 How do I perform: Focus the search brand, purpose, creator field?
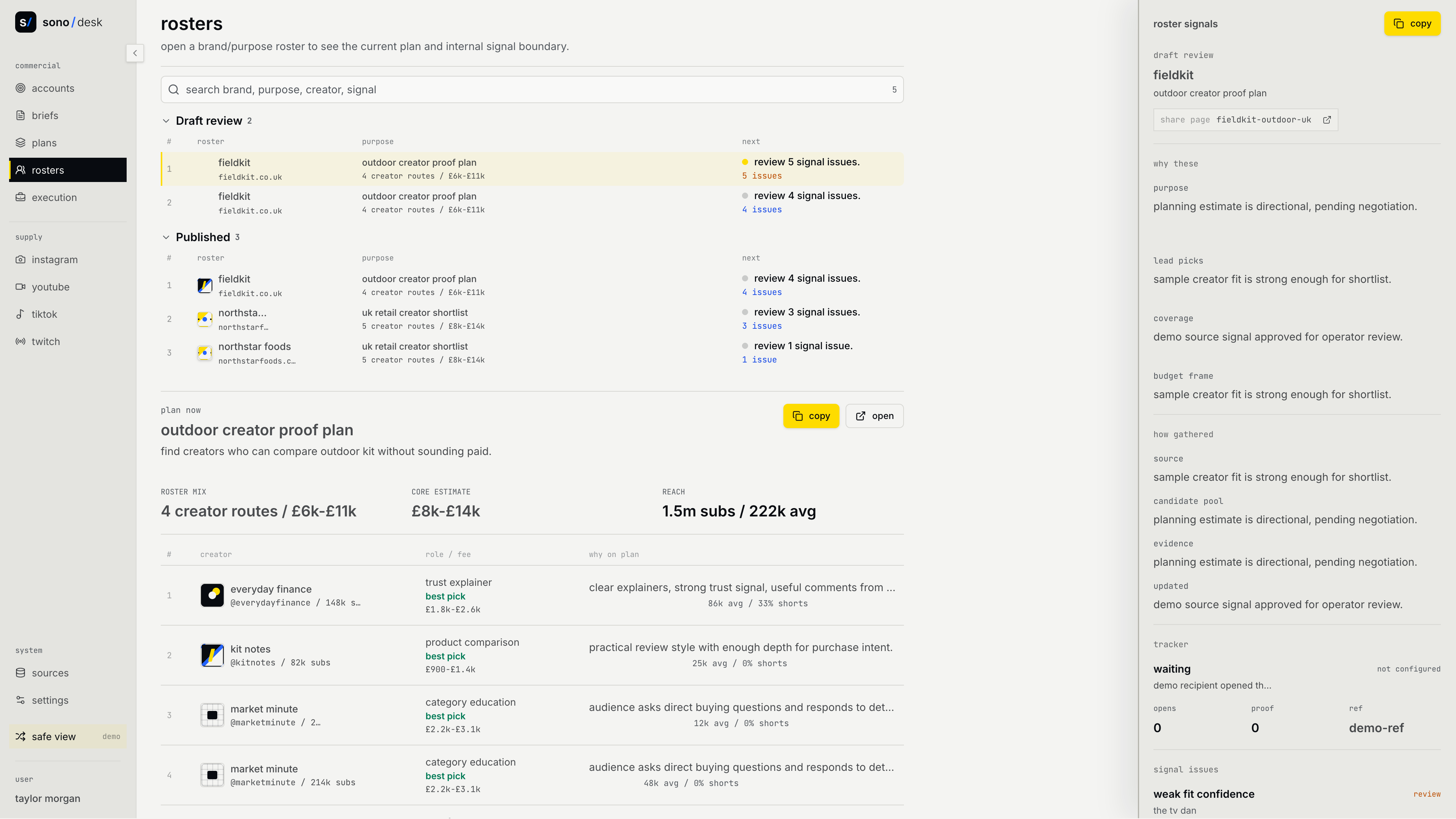tap(532, 89)
